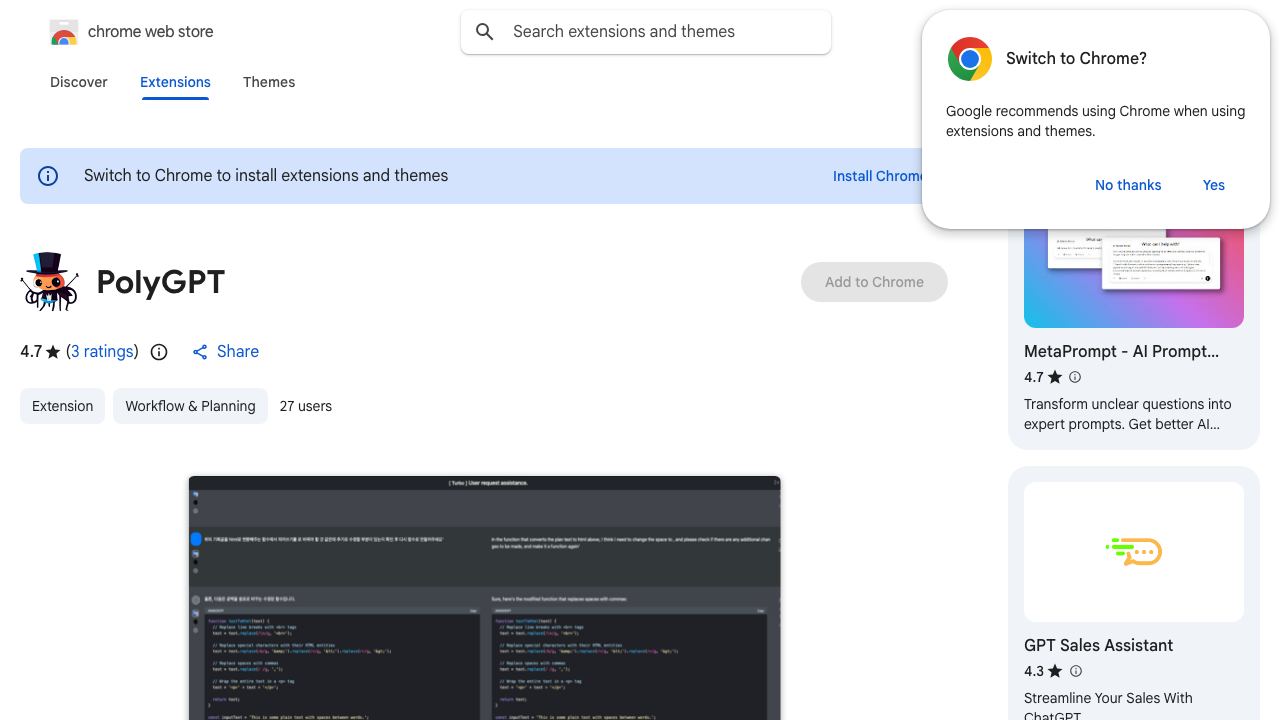Click the PolyGPT heading text
The height and width of the screenshot is (720, 1280).
pos(161,282)
